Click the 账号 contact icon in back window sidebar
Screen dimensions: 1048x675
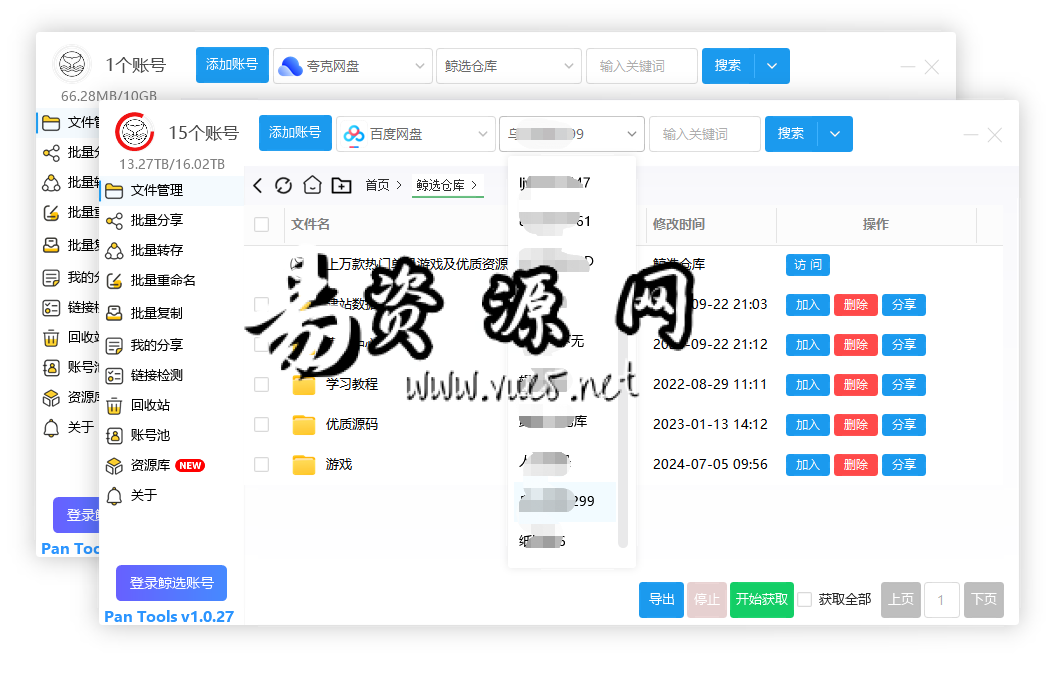click(x=51, y=368)
